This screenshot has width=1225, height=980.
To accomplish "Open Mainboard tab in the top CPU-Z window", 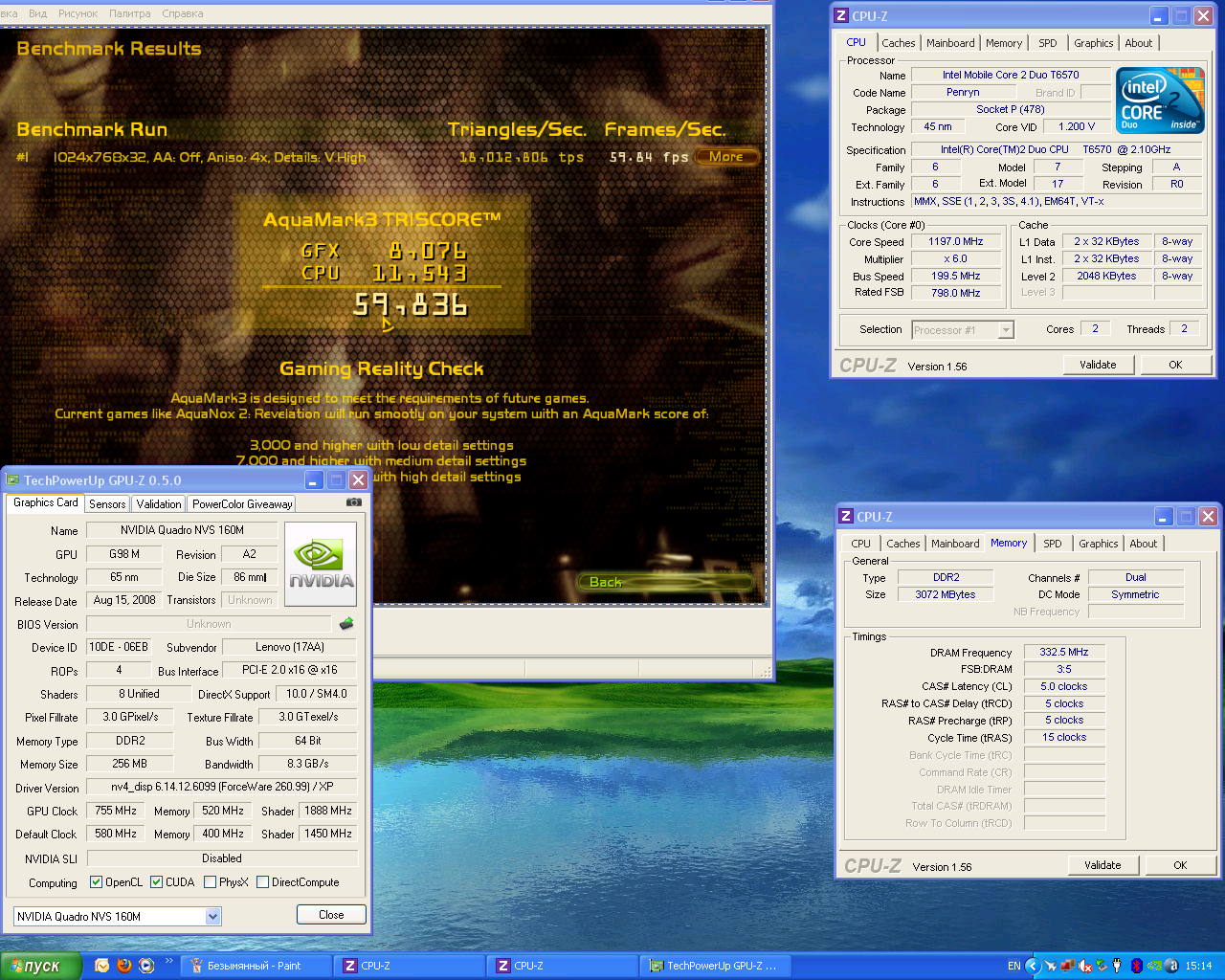I will 950,43.
